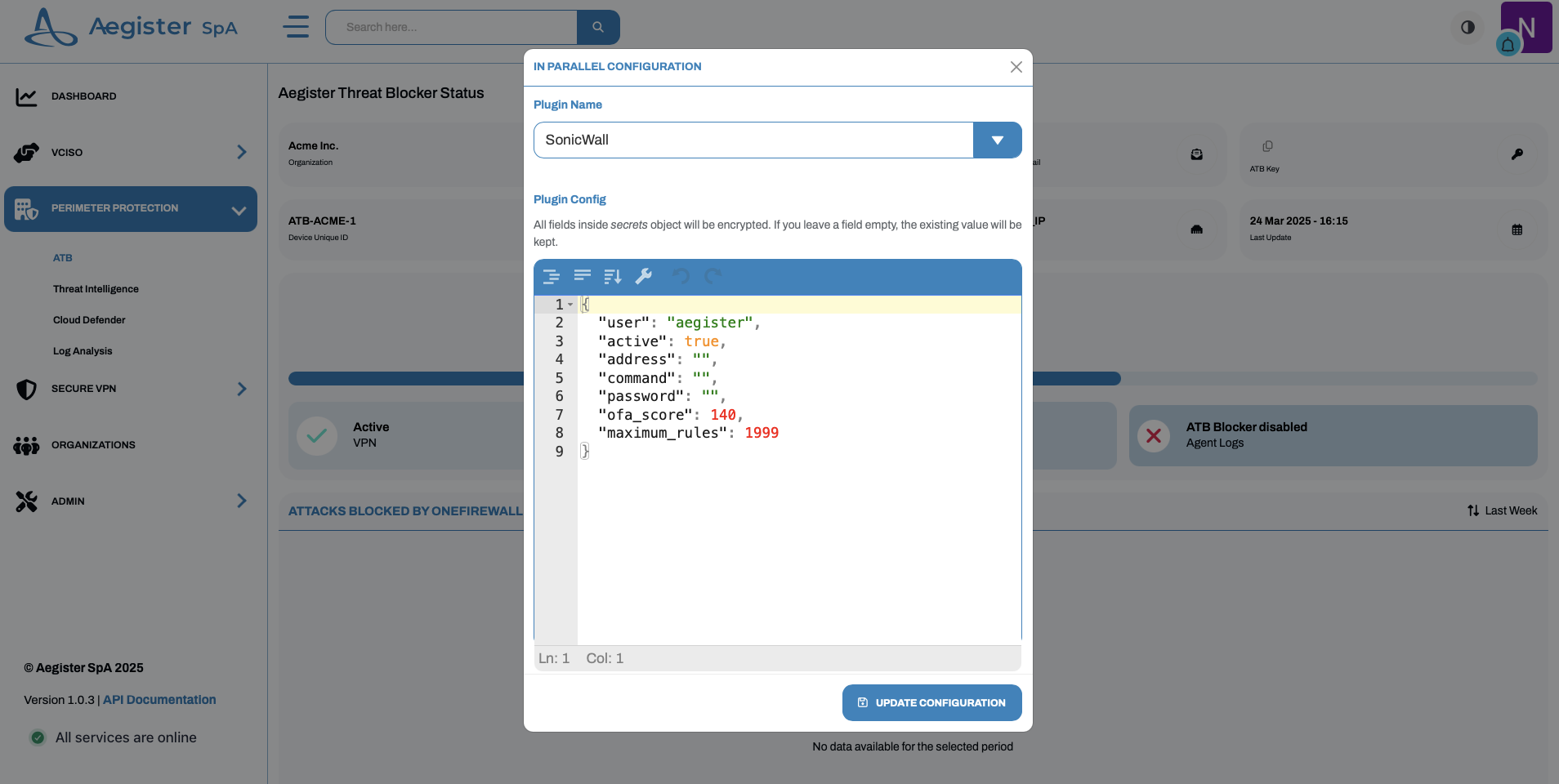Open the notifications bell icon

tap(1508, 45)
